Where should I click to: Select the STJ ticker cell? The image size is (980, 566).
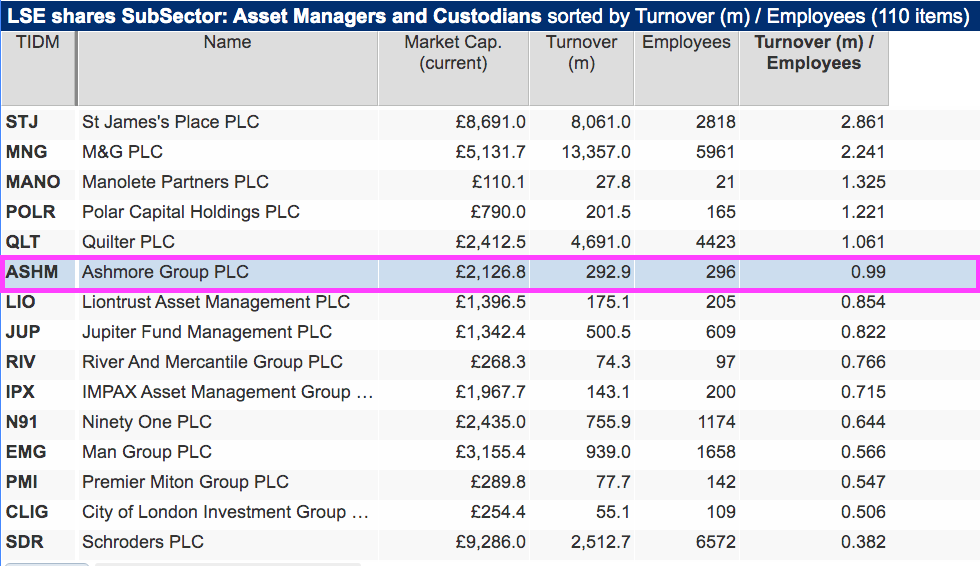22,122
